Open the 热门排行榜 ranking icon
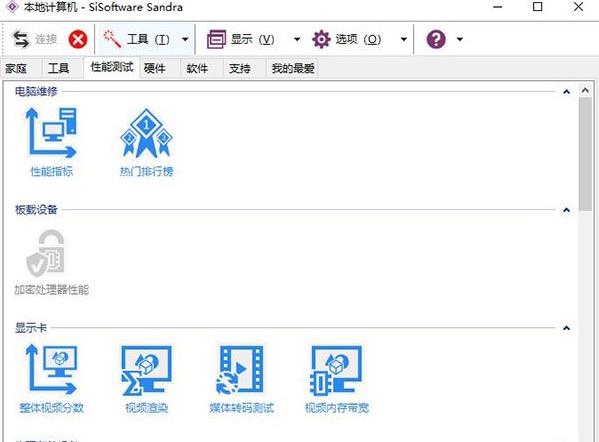This screenshot has width=599, height=442. [x=146, y=133]
